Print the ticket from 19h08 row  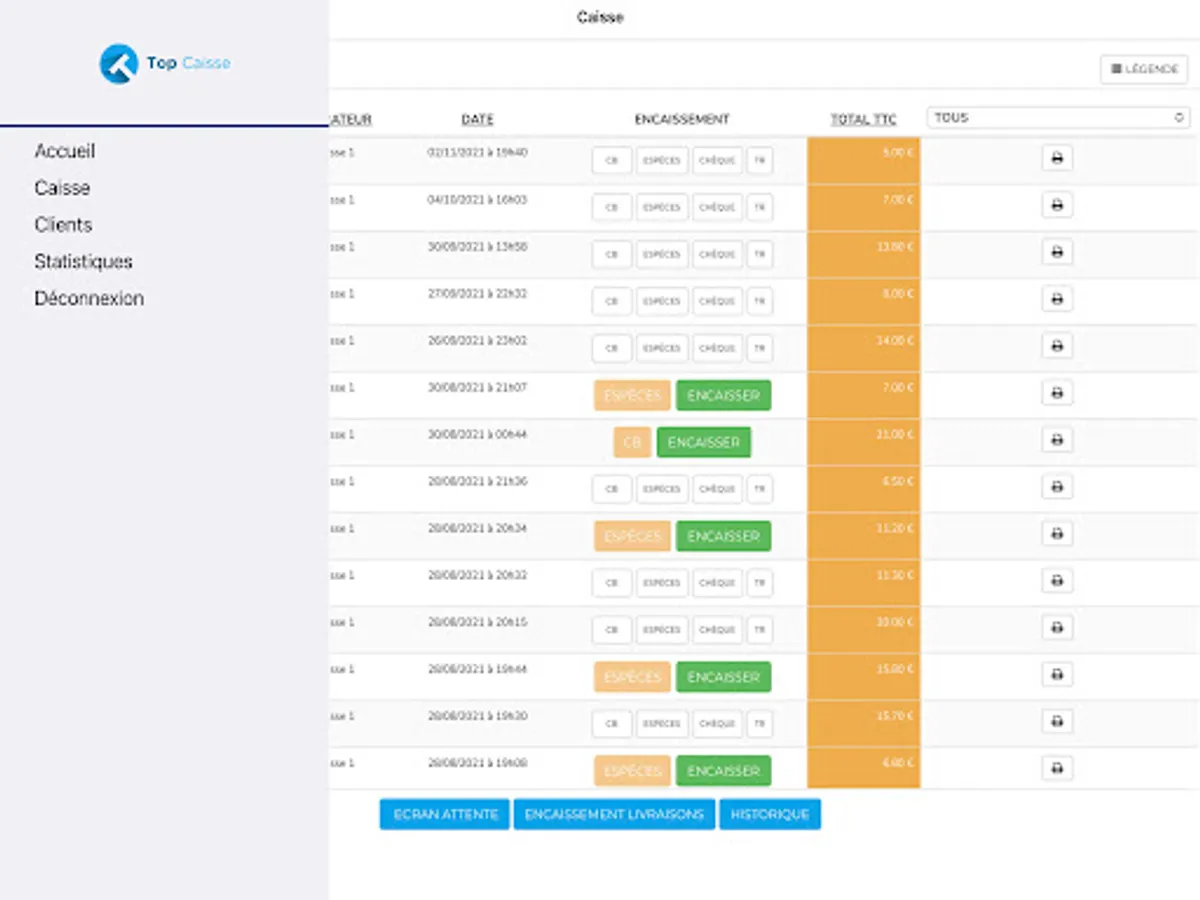(x=1057, y=769)
